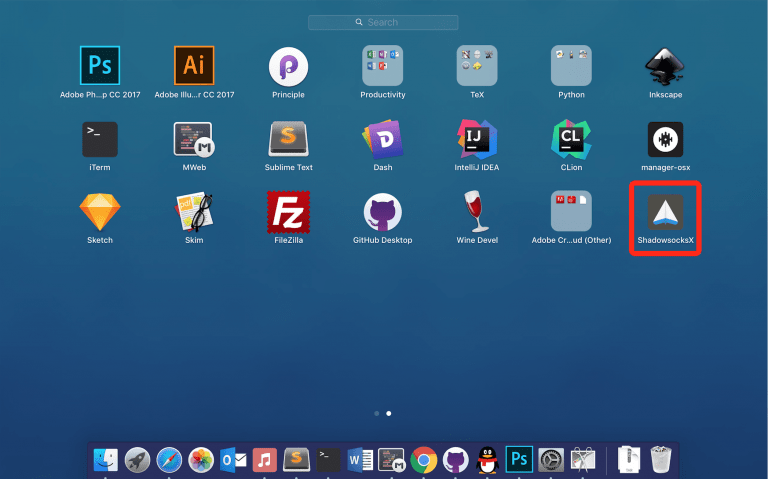Launch Wine Devel
768x479 pixels.
click(x=477, y=212)
